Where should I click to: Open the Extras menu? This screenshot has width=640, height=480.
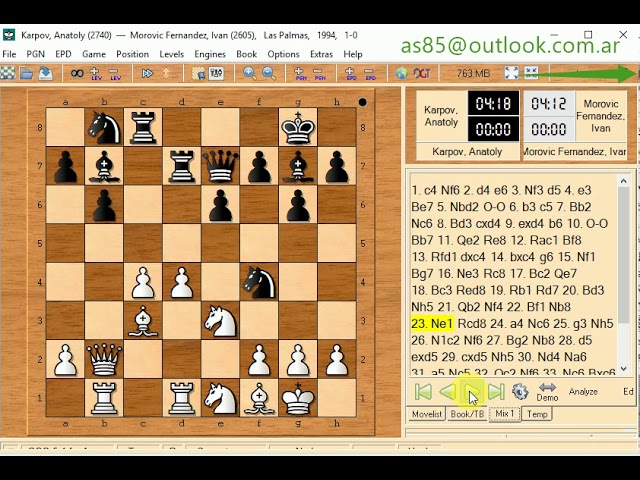(x=321, y=54)
